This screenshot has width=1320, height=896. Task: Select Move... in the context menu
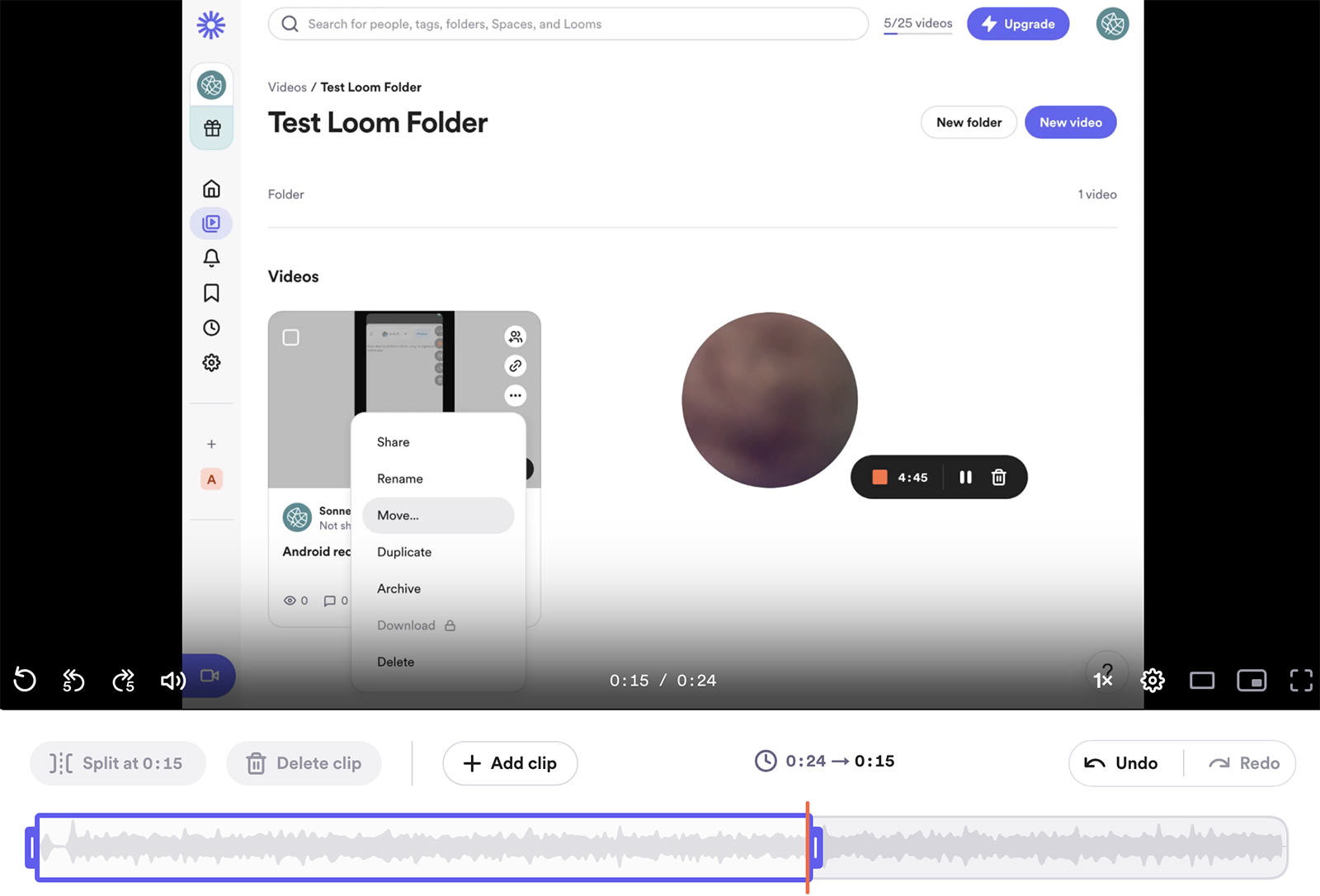pyautogui.click(x=438, y=515)
